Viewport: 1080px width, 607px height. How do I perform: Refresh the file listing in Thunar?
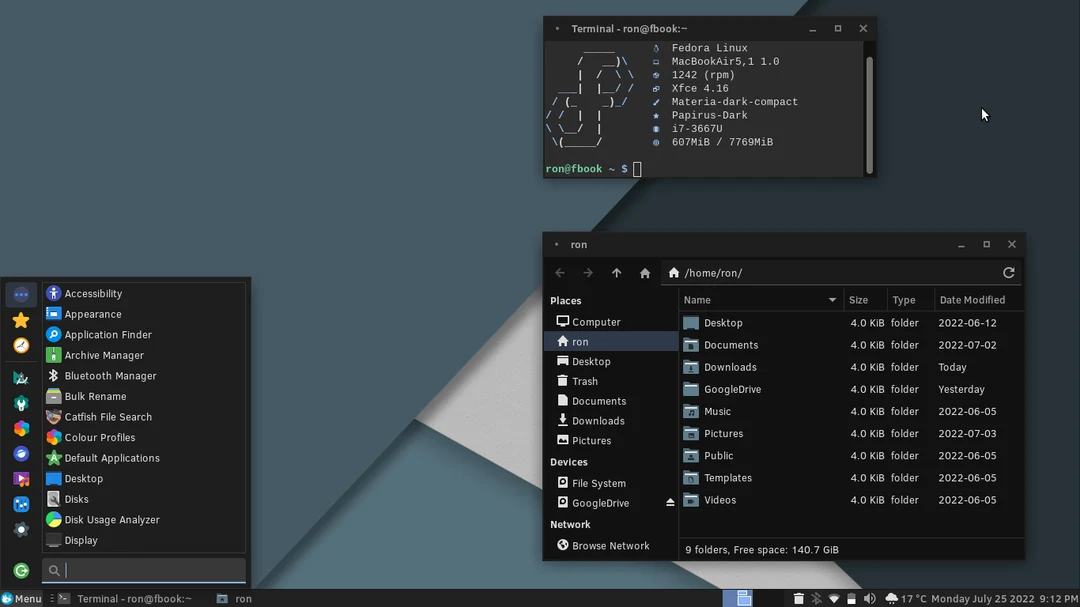click(1009, 272)
